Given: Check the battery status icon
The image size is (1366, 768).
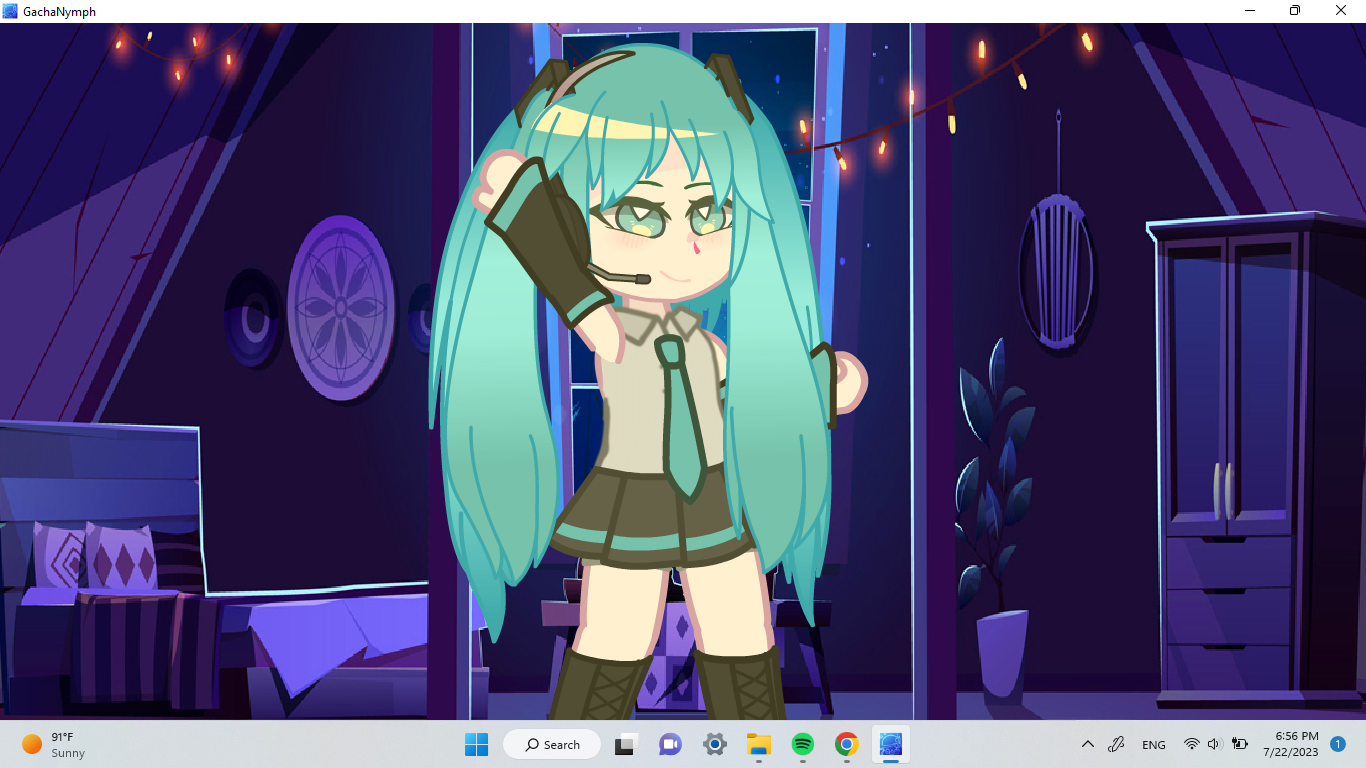Looking at the screenshot, I should pyautogui.click(x=1240, y=744).
